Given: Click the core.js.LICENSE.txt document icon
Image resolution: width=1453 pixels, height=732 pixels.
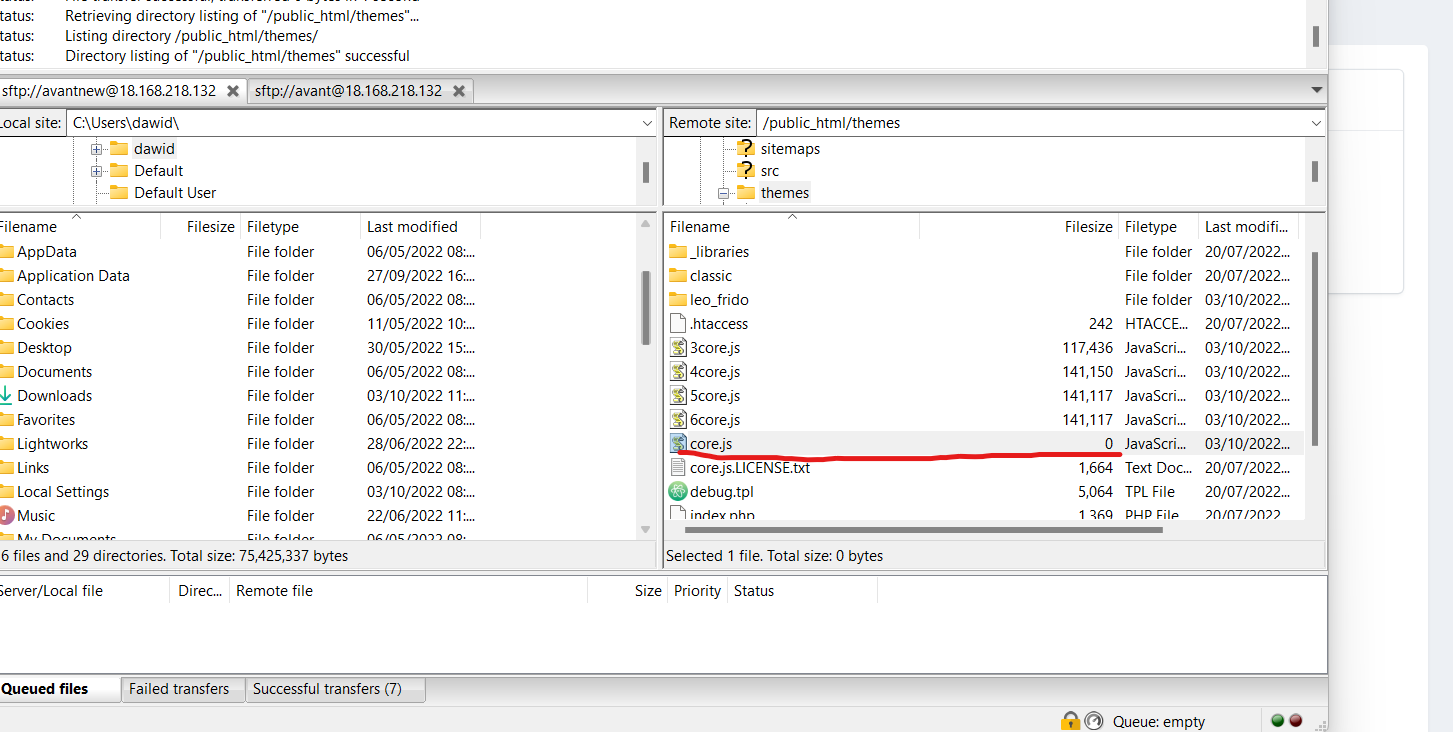Looking at the screenshot, I should click(x=678, y=467).
